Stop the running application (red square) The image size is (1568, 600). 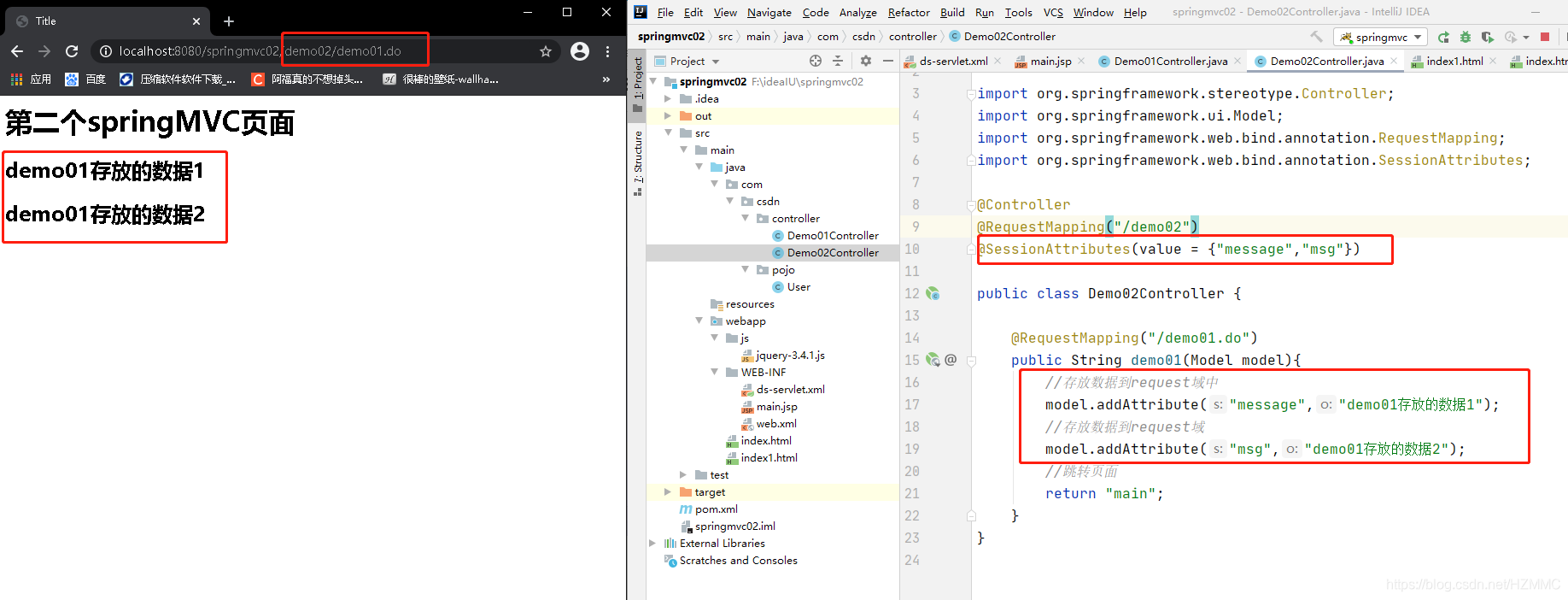(x=1544, y=37)
